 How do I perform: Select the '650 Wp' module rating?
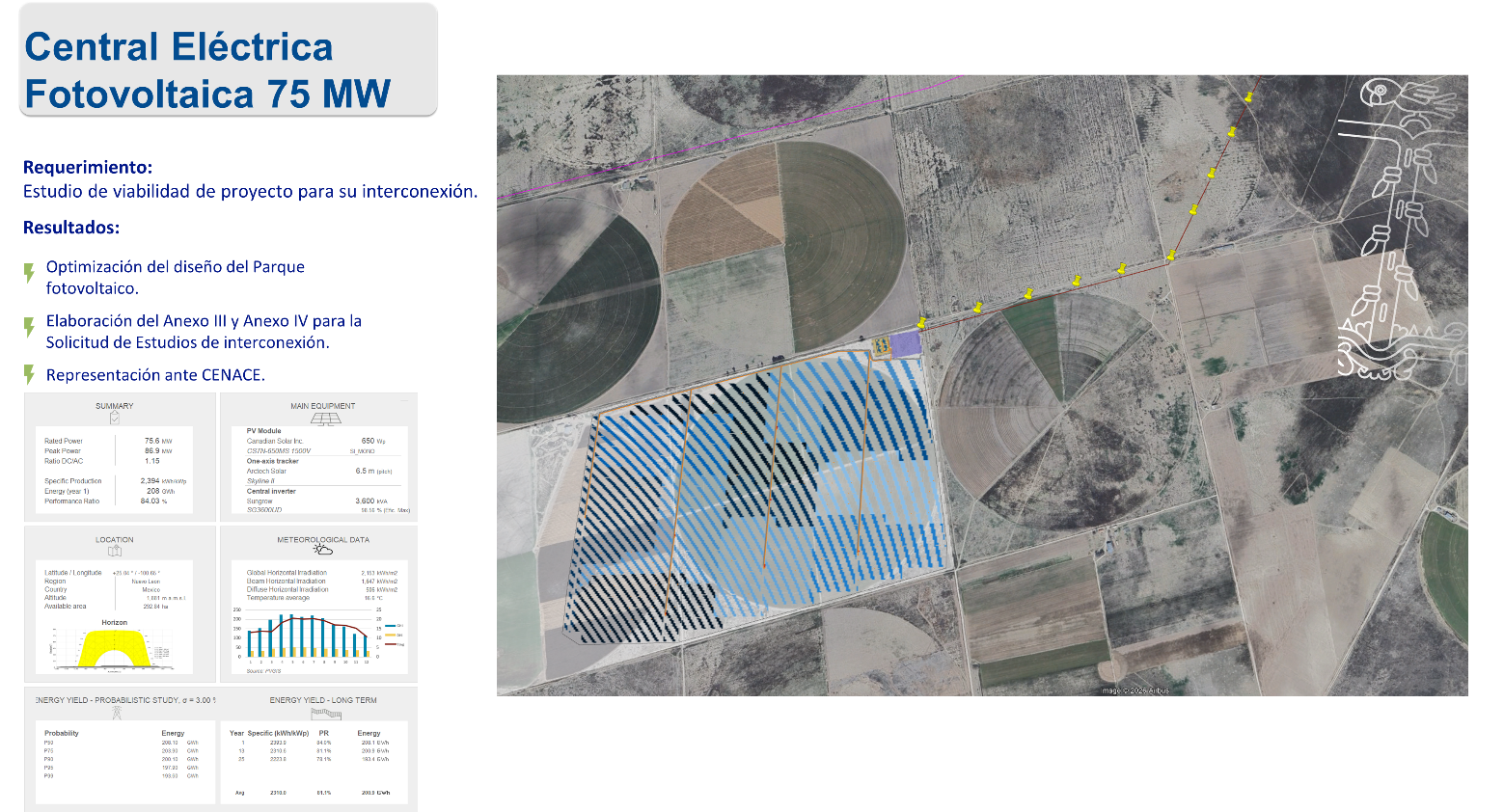tap(373, 441)
